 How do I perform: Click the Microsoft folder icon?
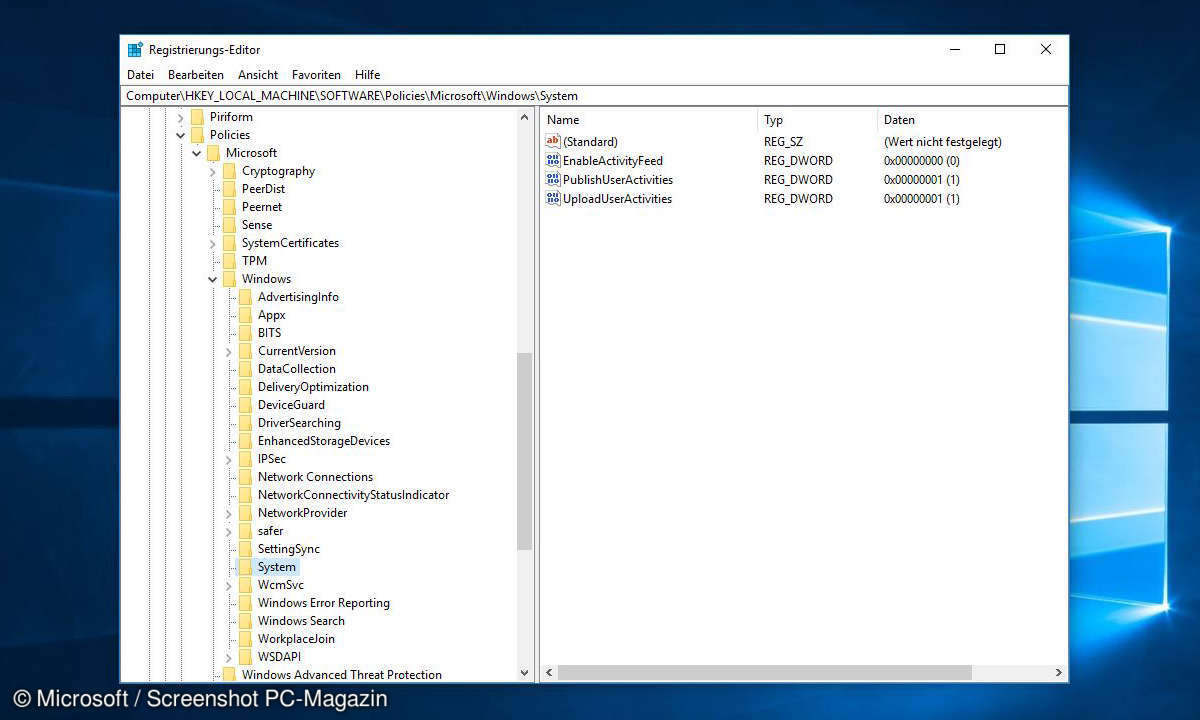click(x=213, y=153)
